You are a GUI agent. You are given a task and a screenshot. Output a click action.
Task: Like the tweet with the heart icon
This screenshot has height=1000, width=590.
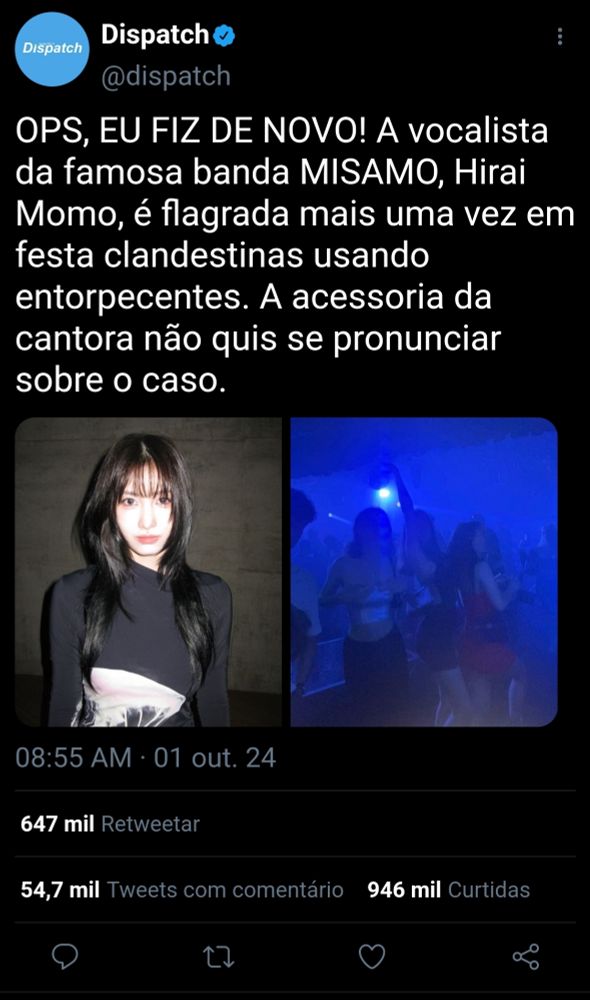click(x=372, y=957)
